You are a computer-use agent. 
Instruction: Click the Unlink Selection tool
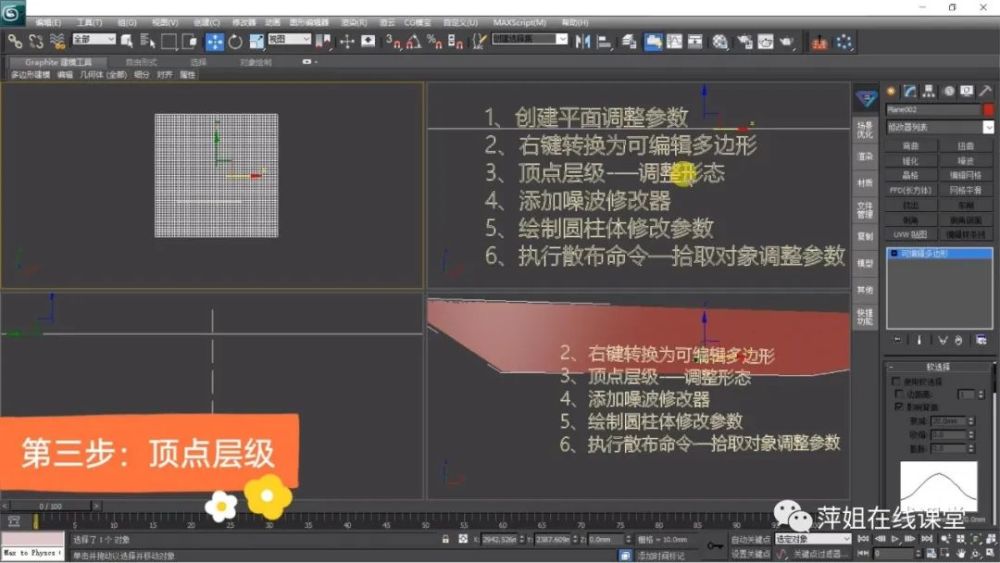[36, 42]
